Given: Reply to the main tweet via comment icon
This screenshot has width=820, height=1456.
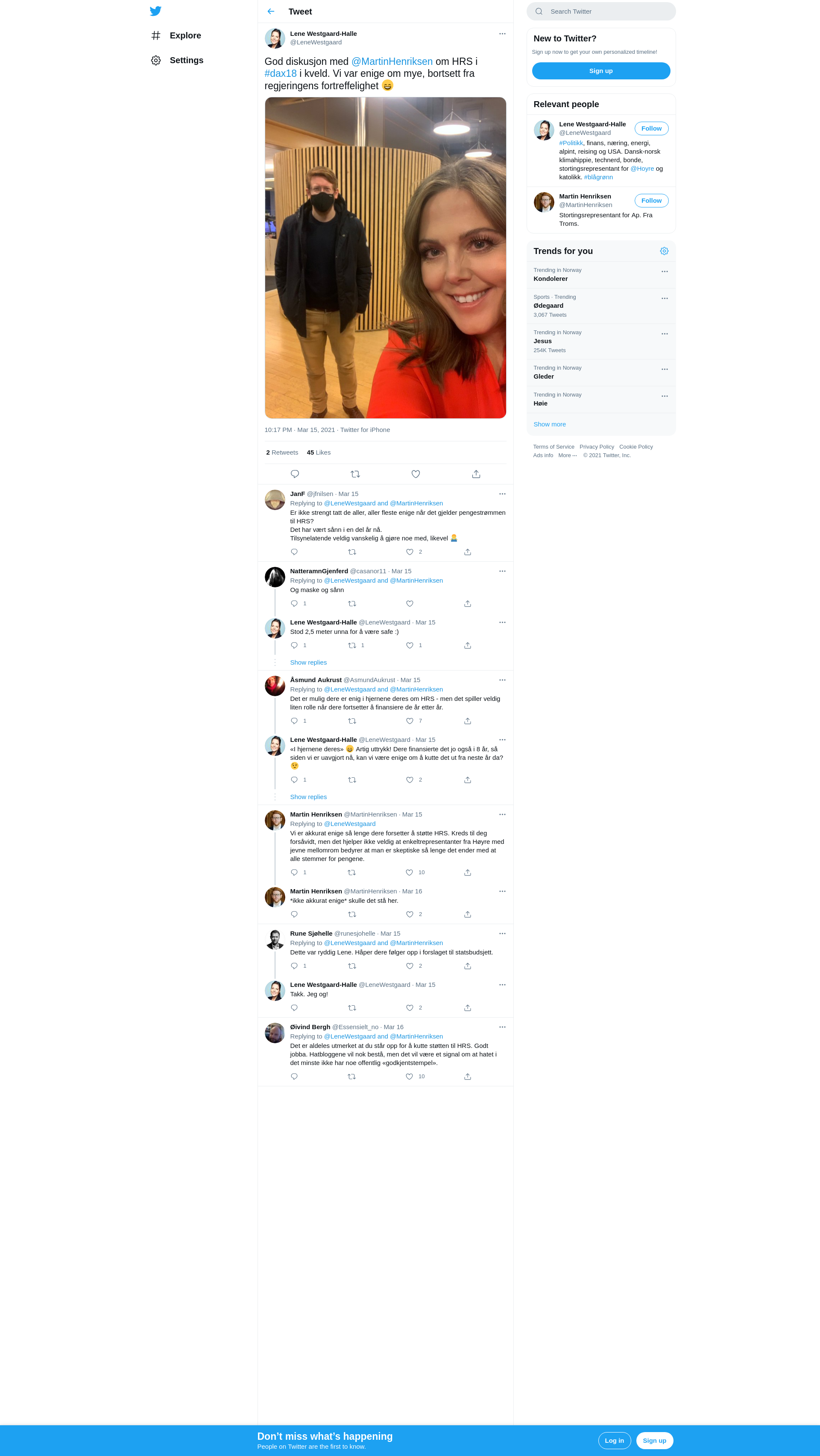Looking at the screenshot, I should pos(295,474).
